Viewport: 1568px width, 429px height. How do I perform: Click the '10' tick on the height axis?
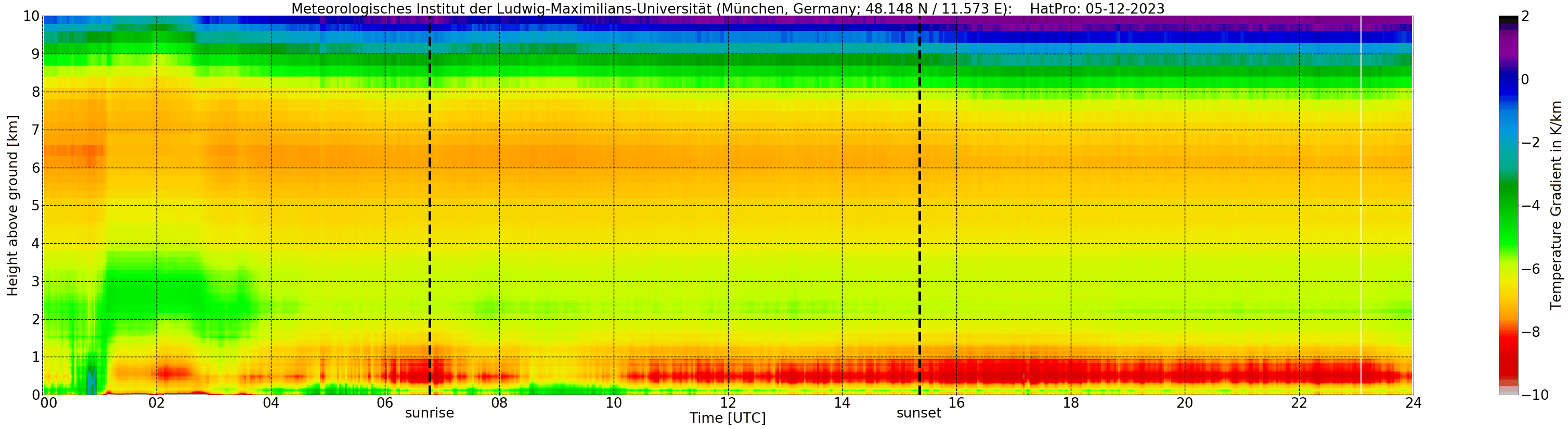pos(31,17)
